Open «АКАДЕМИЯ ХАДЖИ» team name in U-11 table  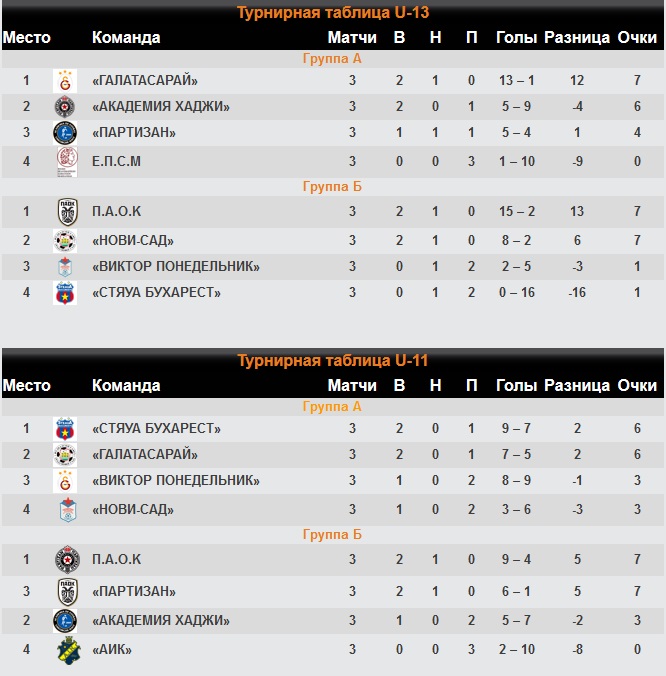pyautogui.click(x=161, y=620)
